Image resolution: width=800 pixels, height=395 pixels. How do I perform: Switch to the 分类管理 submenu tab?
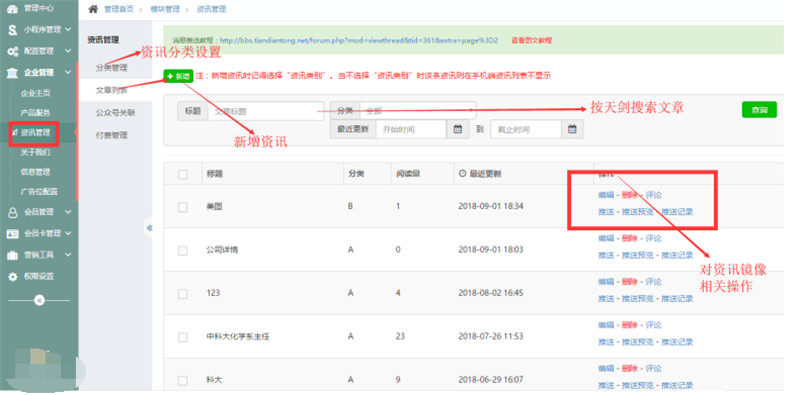click(x=111, y=67)
